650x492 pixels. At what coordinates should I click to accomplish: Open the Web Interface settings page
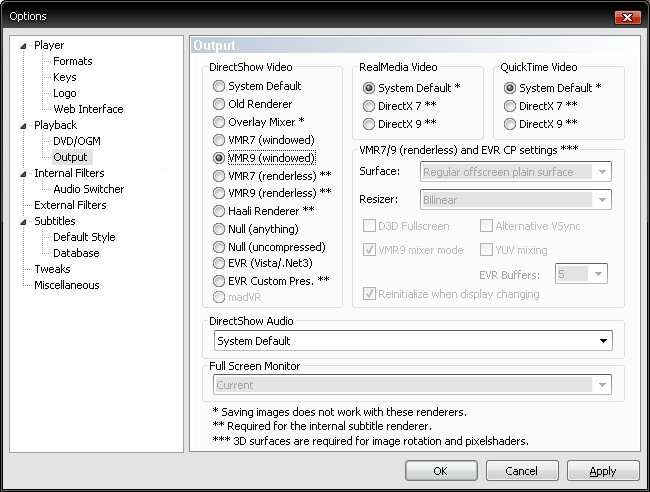point(88,109)
